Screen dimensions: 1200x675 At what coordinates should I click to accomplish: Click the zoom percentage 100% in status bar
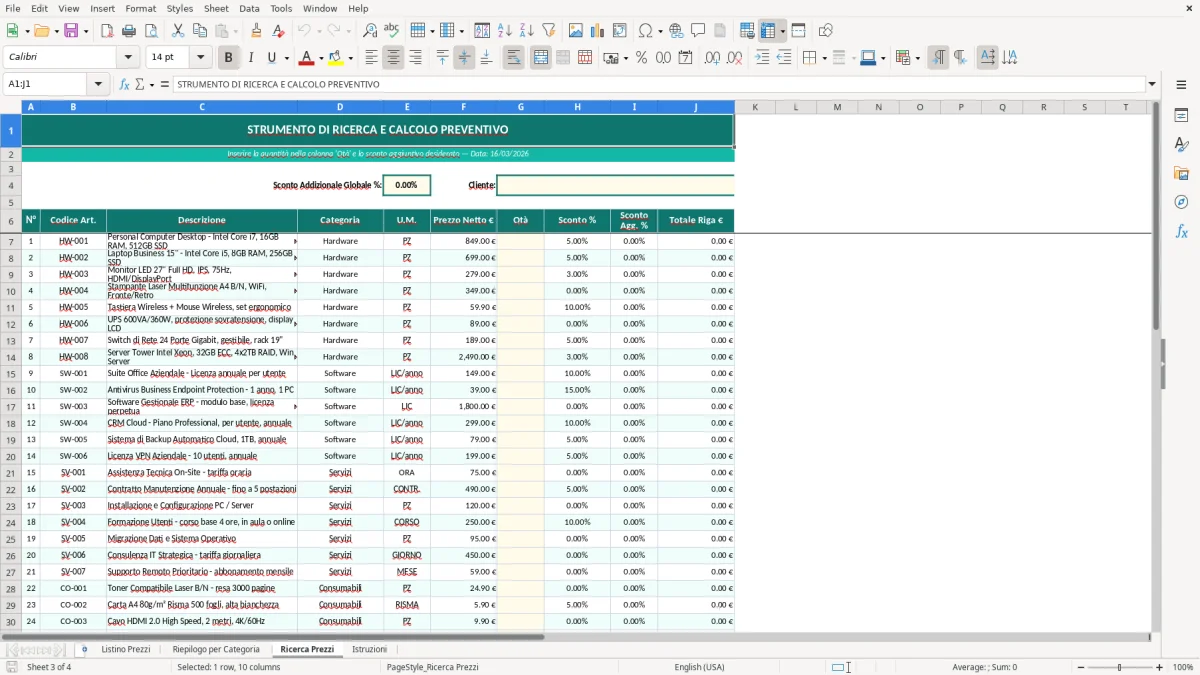point(1183,667)
